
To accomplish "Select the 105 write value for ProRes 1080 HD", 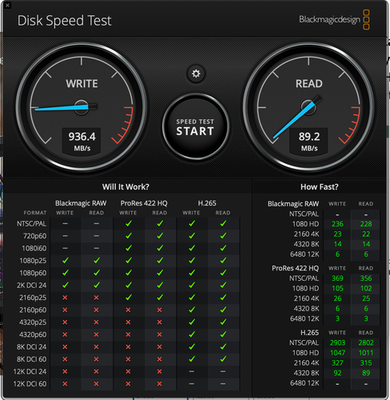I will click(337, 288).
